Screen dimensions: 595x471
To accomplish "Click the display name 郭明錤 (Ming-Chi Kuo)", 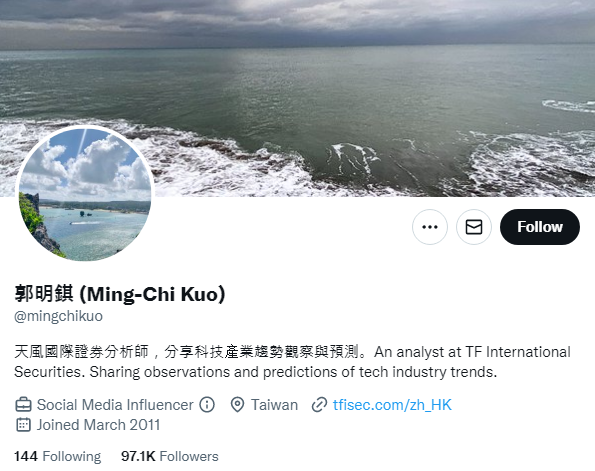I will coord(120,294).
